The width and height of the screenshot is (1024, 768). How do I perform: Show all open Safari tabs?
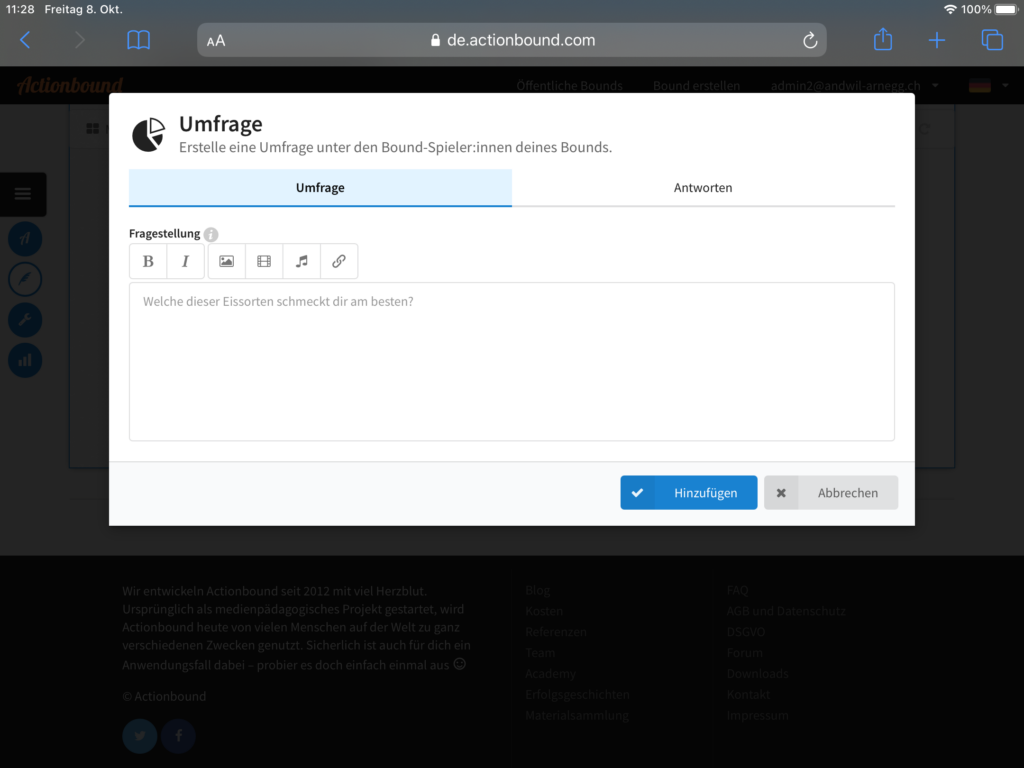click(991, 40)
